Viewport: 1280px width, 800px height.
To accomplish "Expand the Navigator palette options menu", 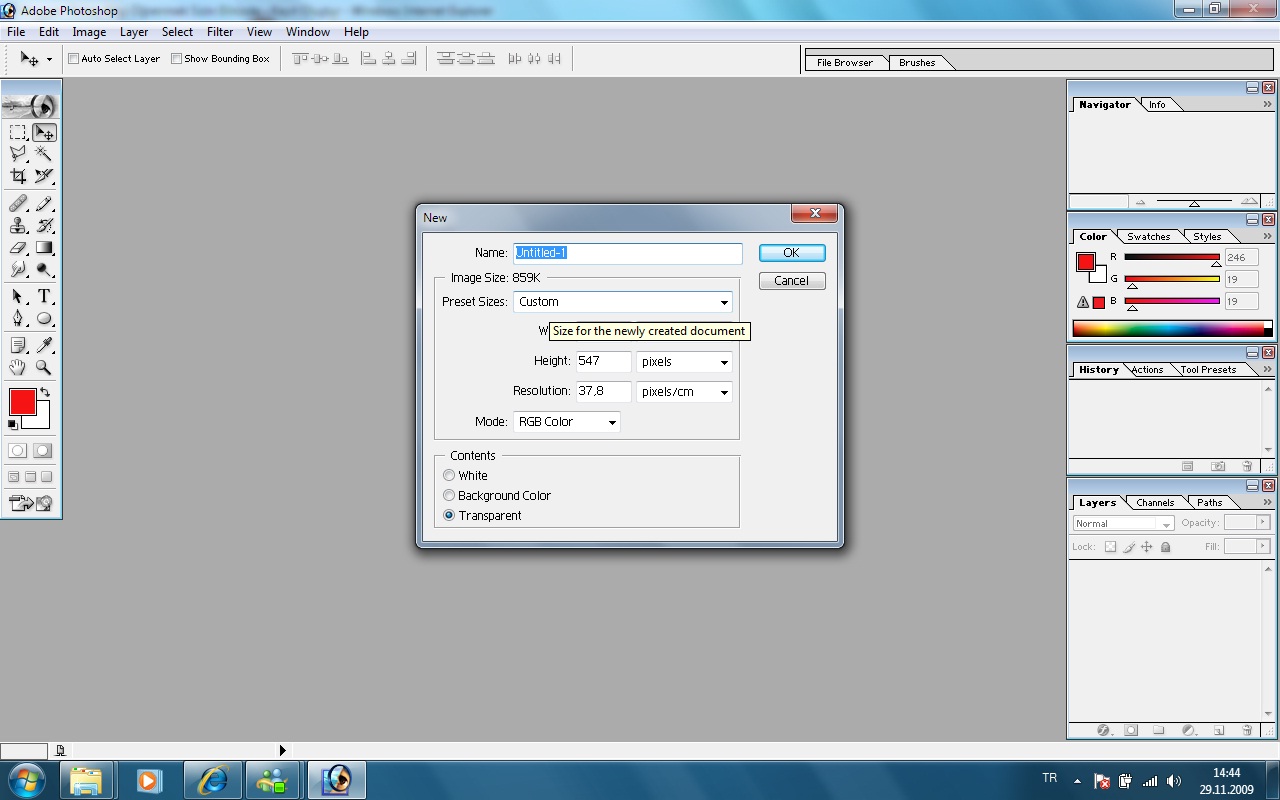I will coord(1268,104).
